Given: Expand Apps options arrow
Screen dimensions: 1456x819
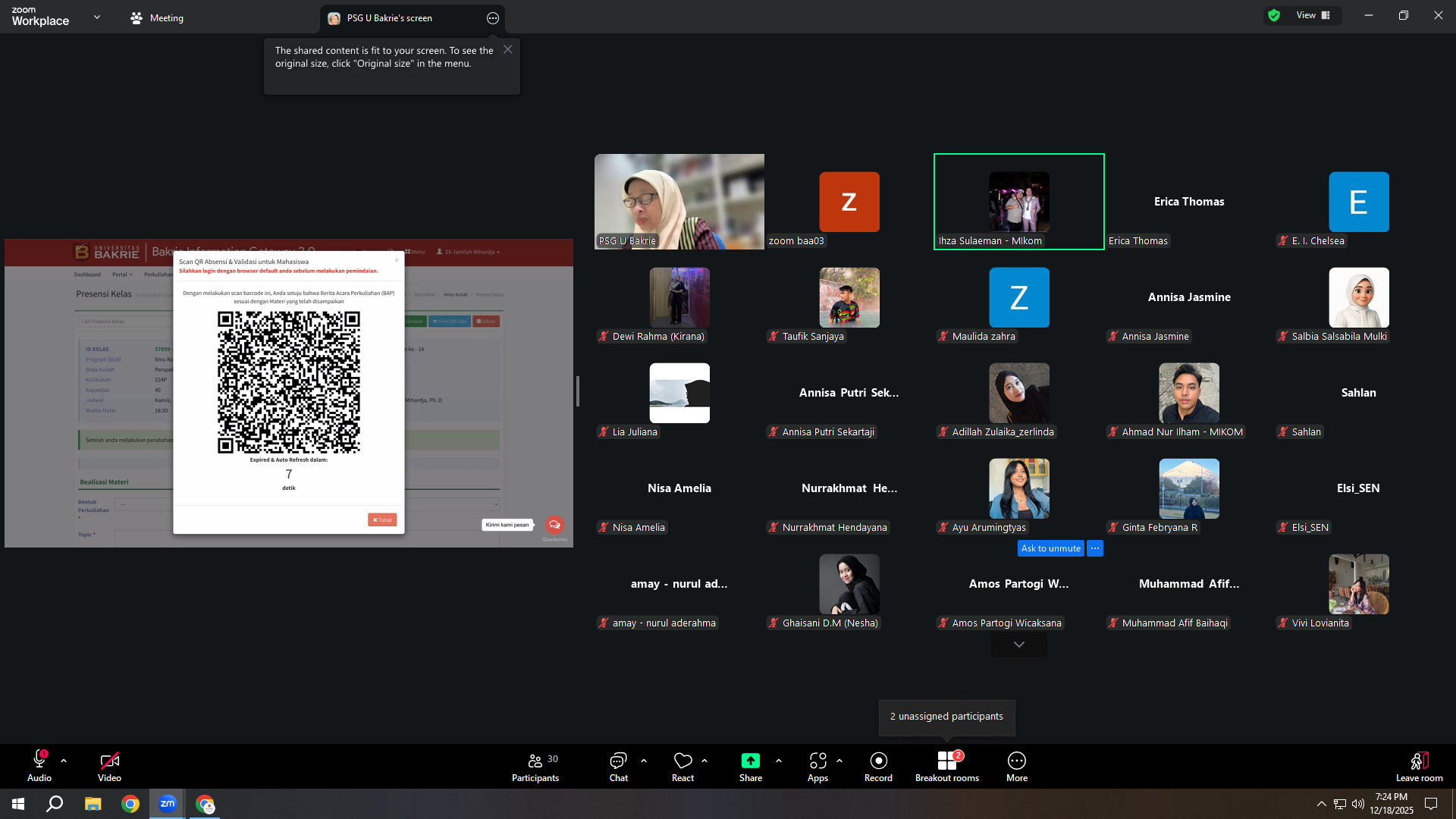Looking at the screenshot, I should pos(839,760).
